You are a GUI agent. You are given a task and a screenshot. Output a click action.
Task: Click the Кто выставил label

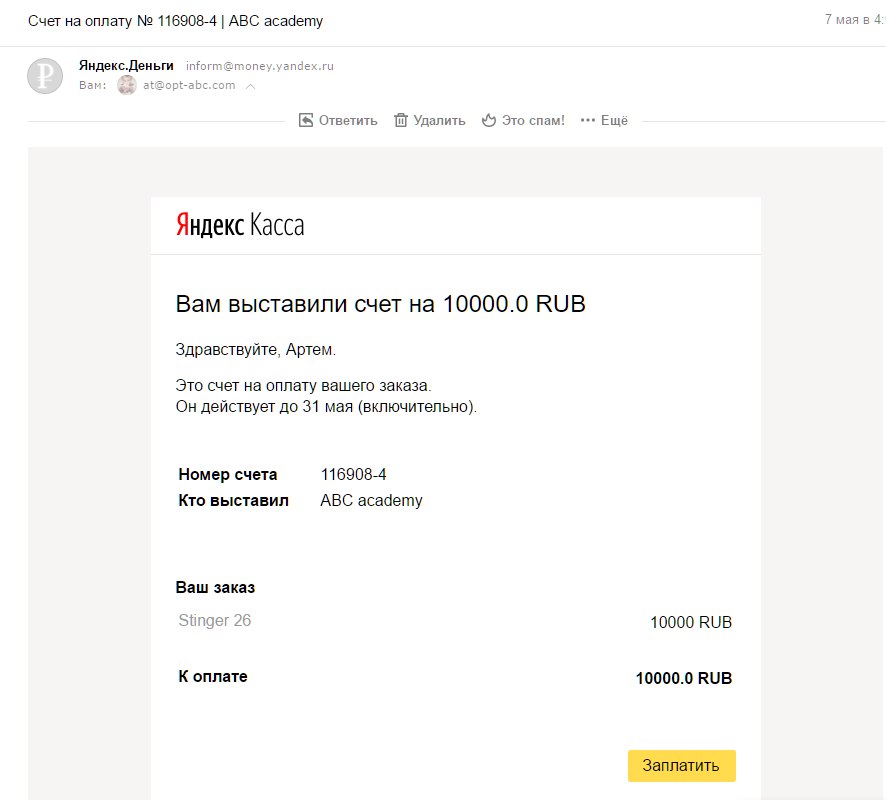(x=233, y=501)
